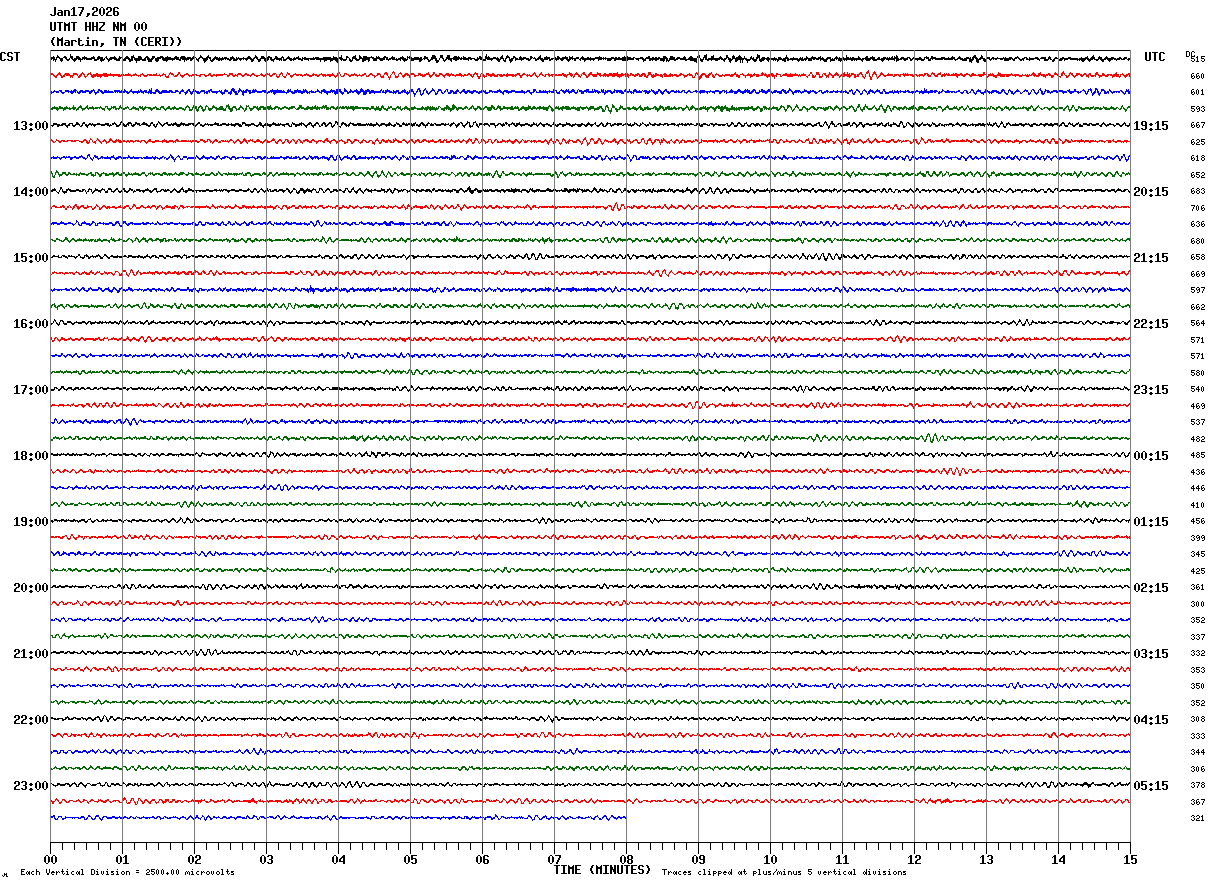The image size is (1210, 886).
Task: Click the vertical division 2500.00 microvolts note
Action: pos(127,873)
